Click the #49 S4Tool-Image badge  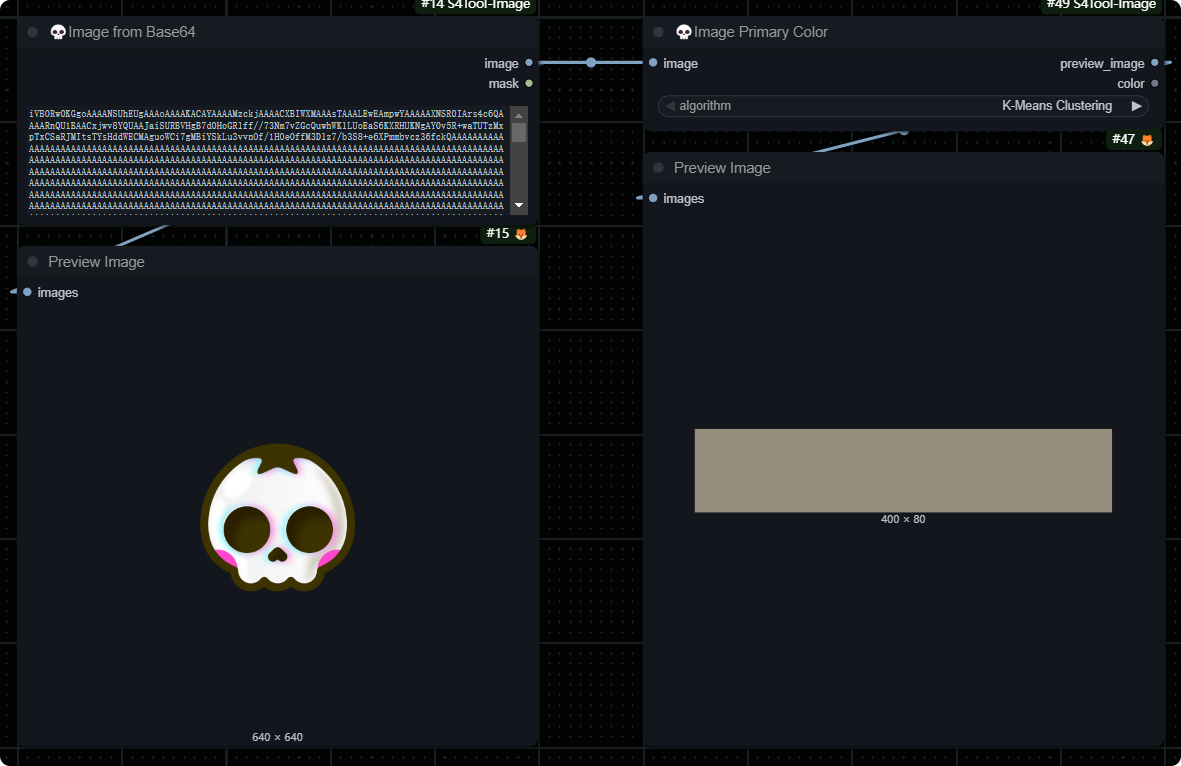1101,5
